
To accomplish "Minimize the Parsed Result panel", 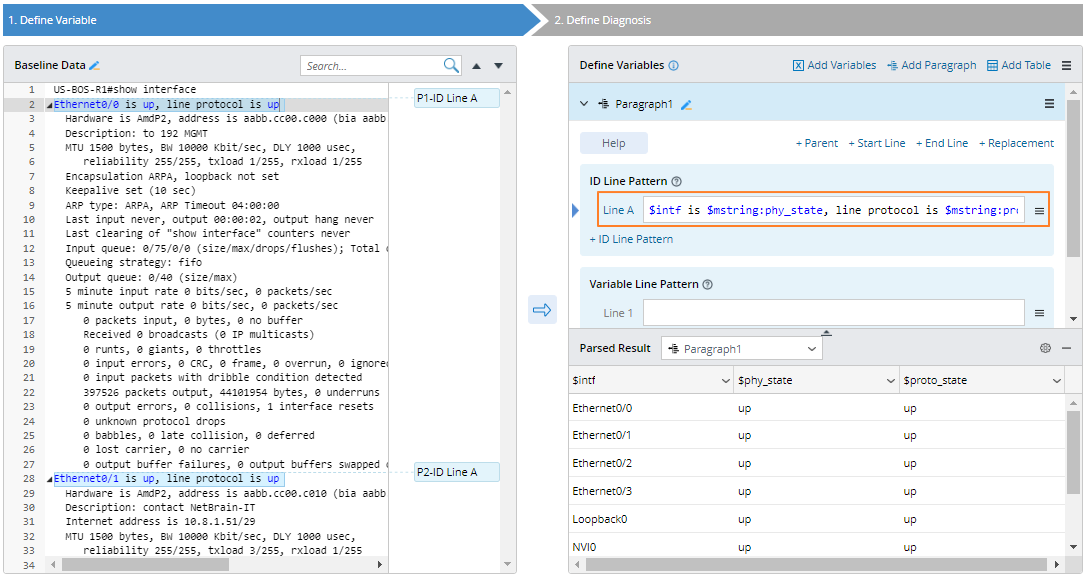I will click(1066, 348).
